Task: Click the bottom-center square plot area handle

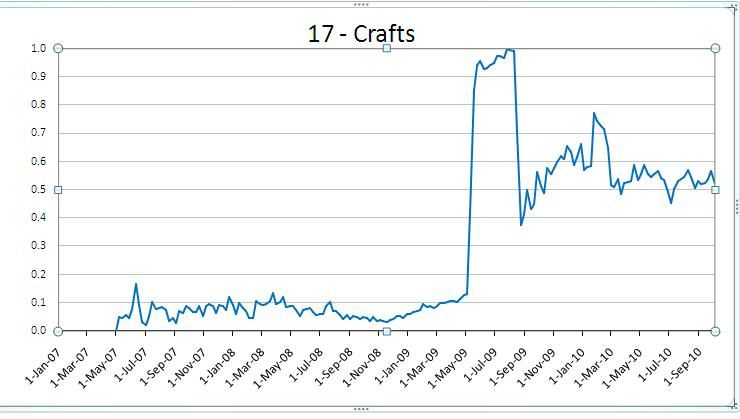Action: tap(387, 331)
